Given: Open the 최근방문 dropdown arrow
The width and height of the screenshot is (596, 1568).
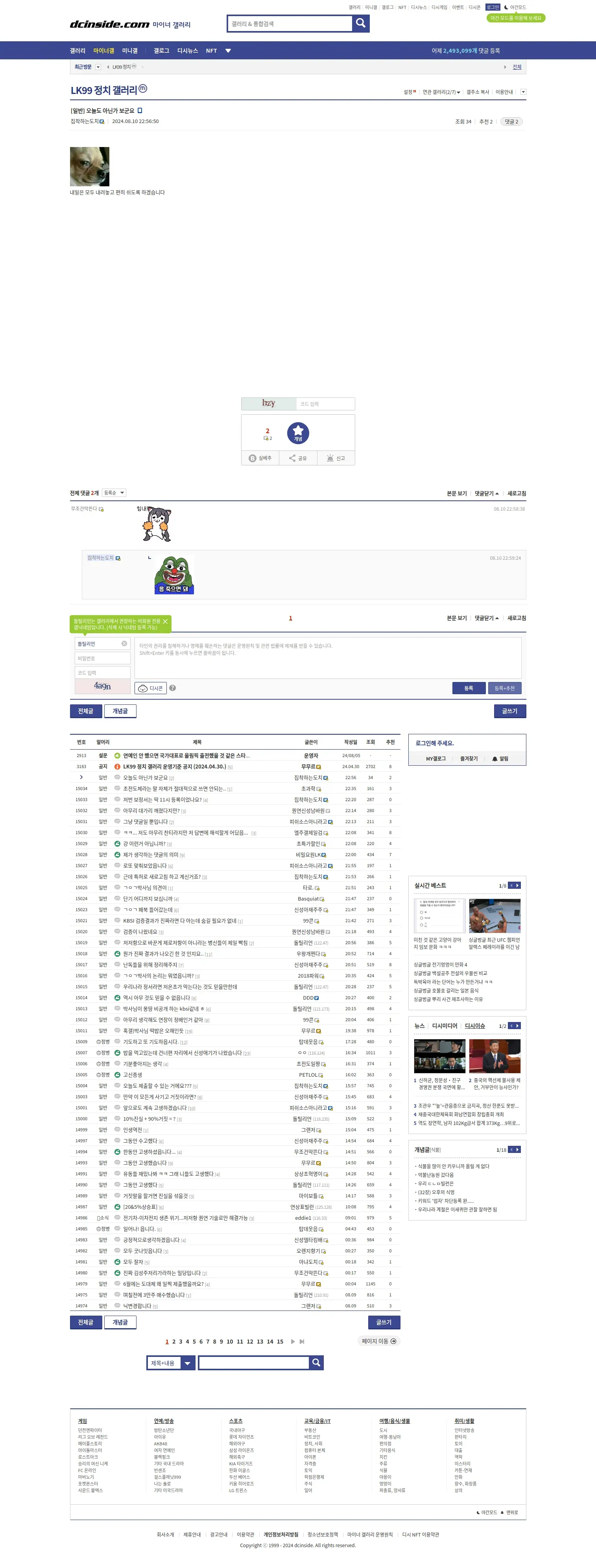Looking at the screenshot, I should click(x=98, y=67).
